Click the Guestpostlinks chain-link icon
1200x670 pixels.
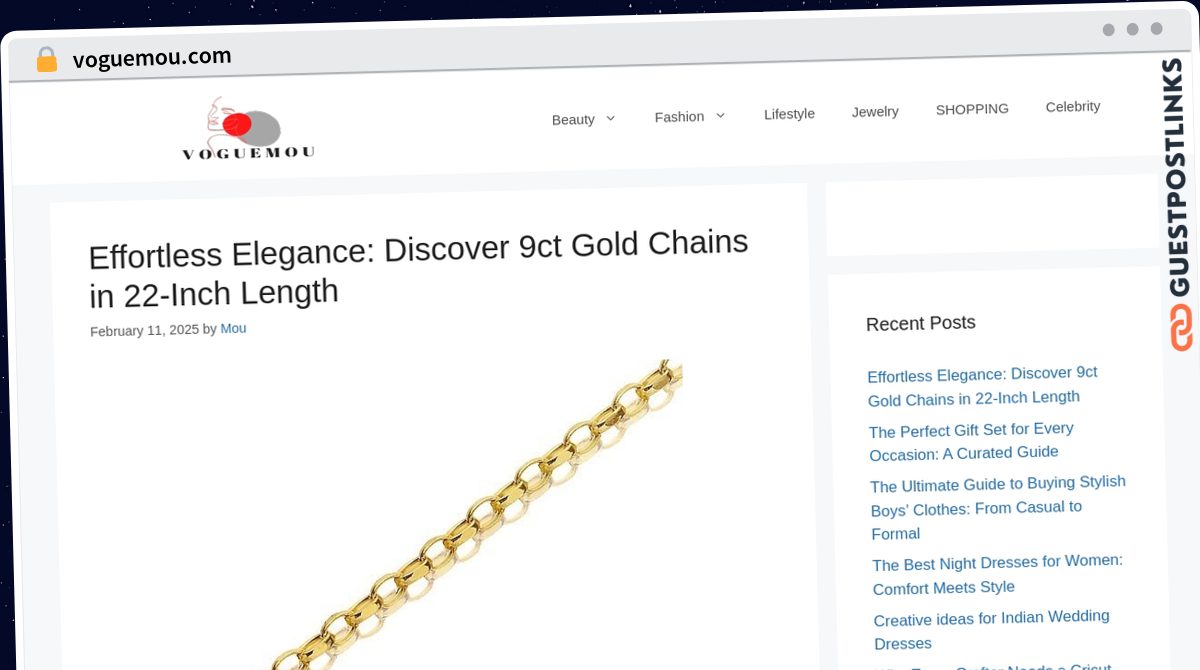point(1181,328)
